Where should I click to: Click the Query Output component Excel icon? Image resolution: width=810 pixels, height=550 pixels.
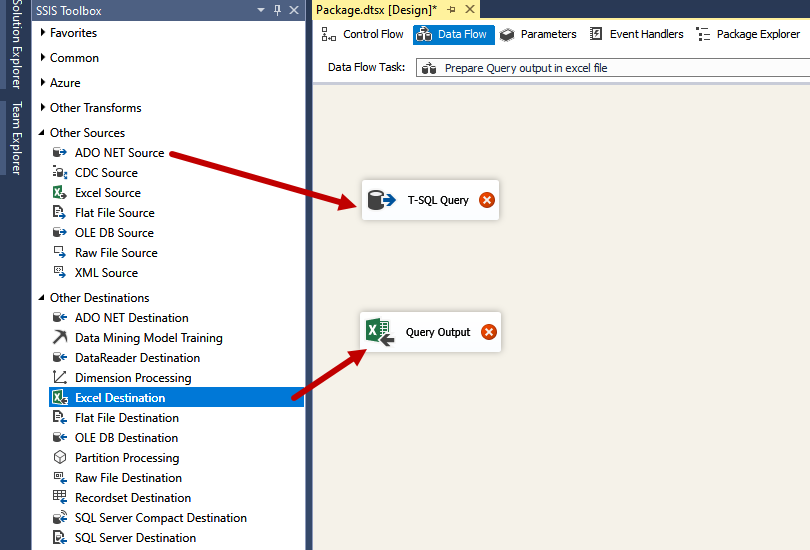coord(380,332)
